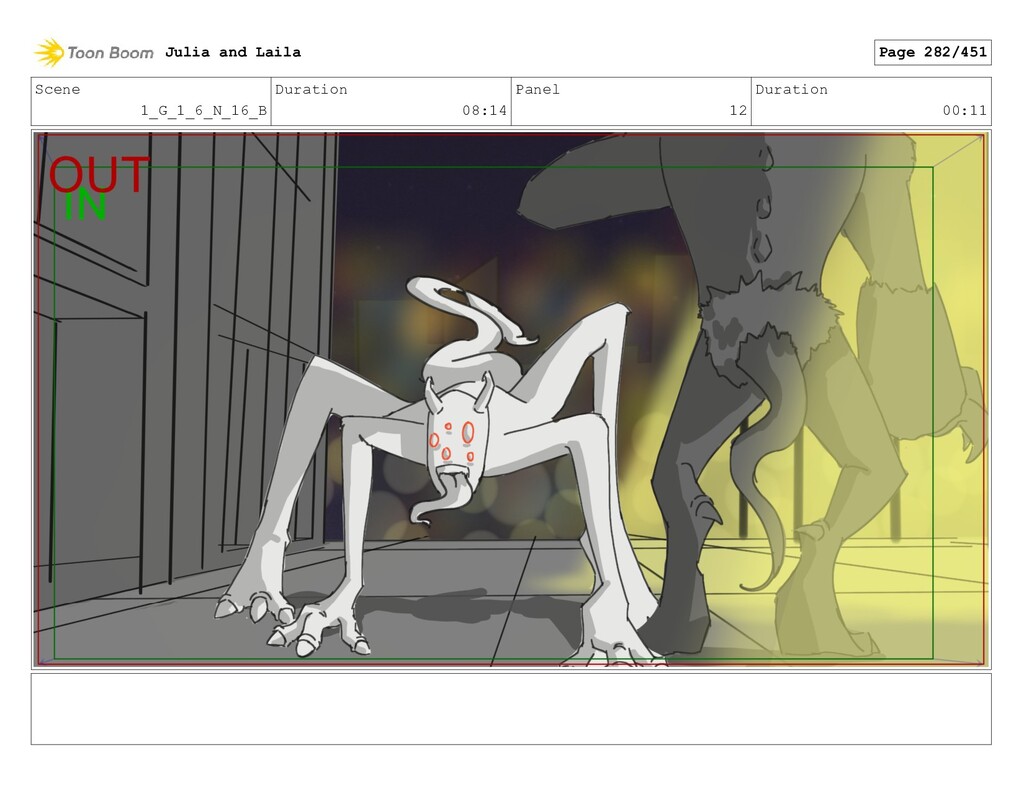The height and width of the screenshot is (791, 1024).
Task: Click the green 'IN' camera label
Action: pos(85,206)
